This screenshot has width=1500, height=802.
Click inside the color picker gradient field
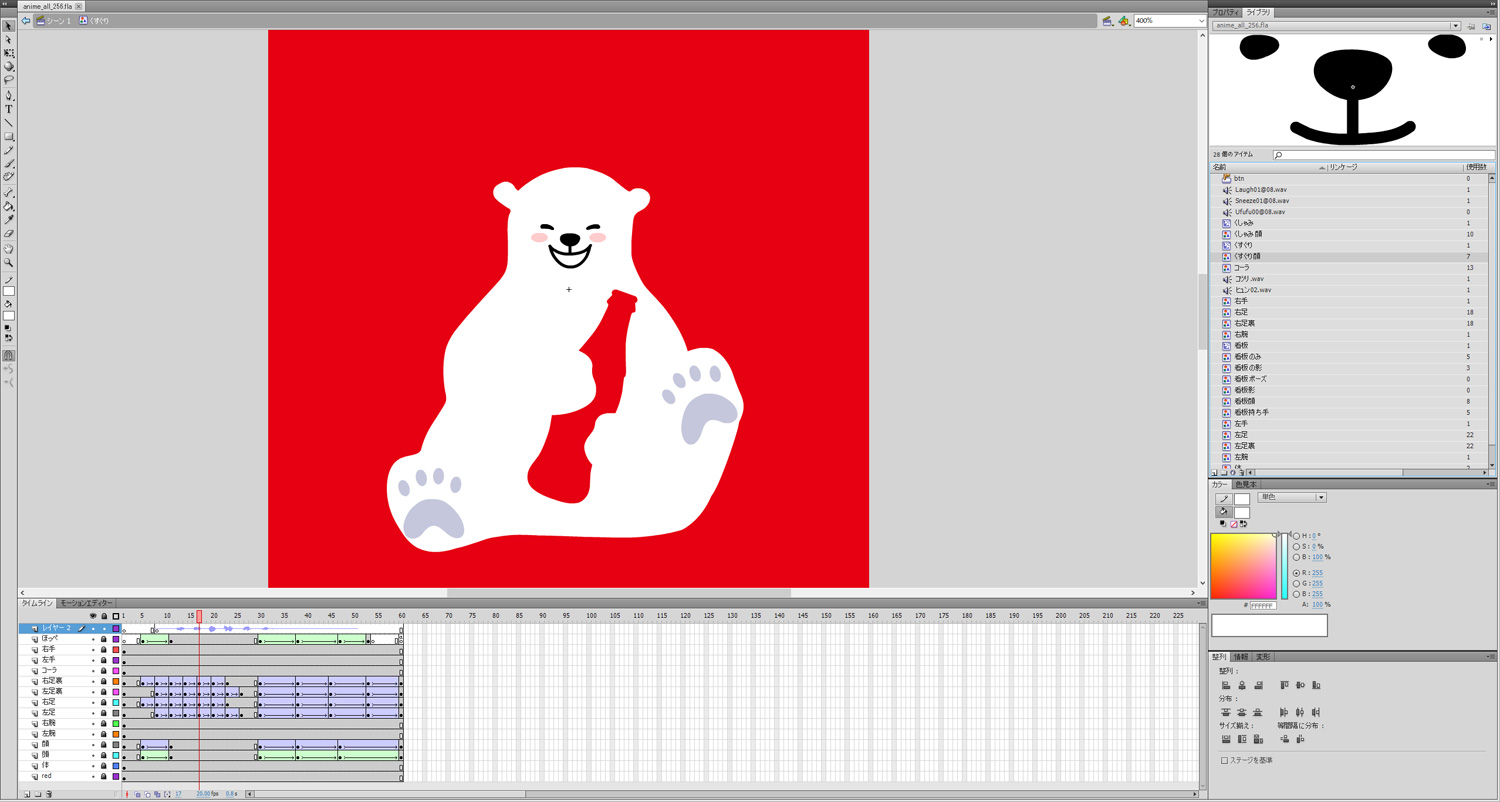click(1243, 566)
